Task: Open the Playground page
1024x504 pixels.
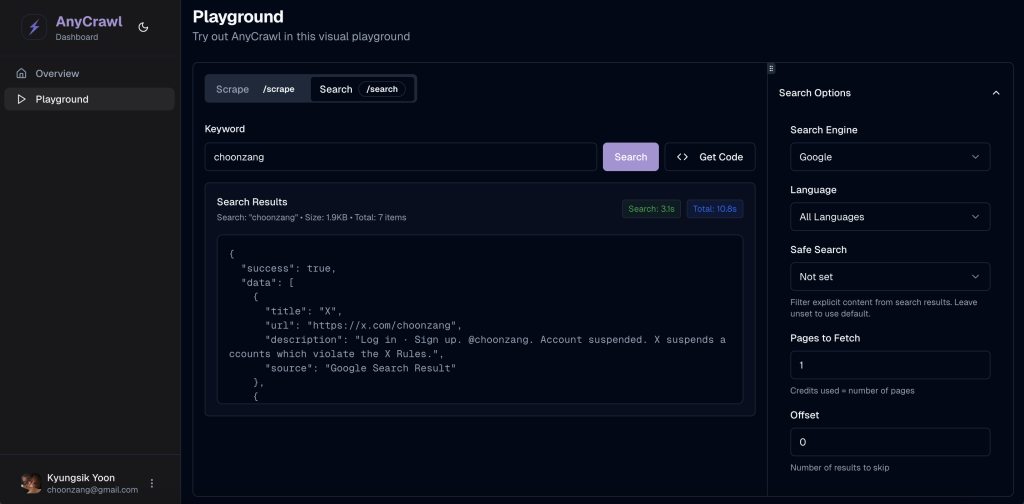Action: (x=89, y=99)
